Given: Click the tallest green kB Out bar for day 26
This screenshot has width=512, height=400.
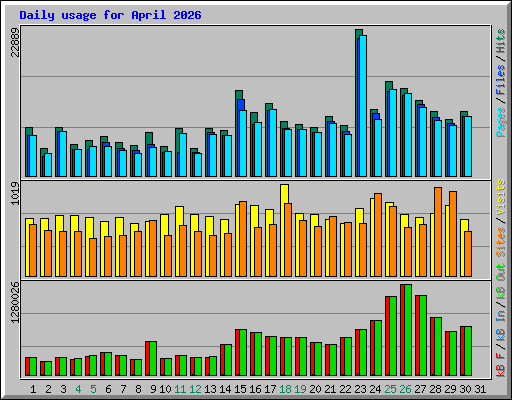Looking at the screenshot, I should (x=408, y=330).
